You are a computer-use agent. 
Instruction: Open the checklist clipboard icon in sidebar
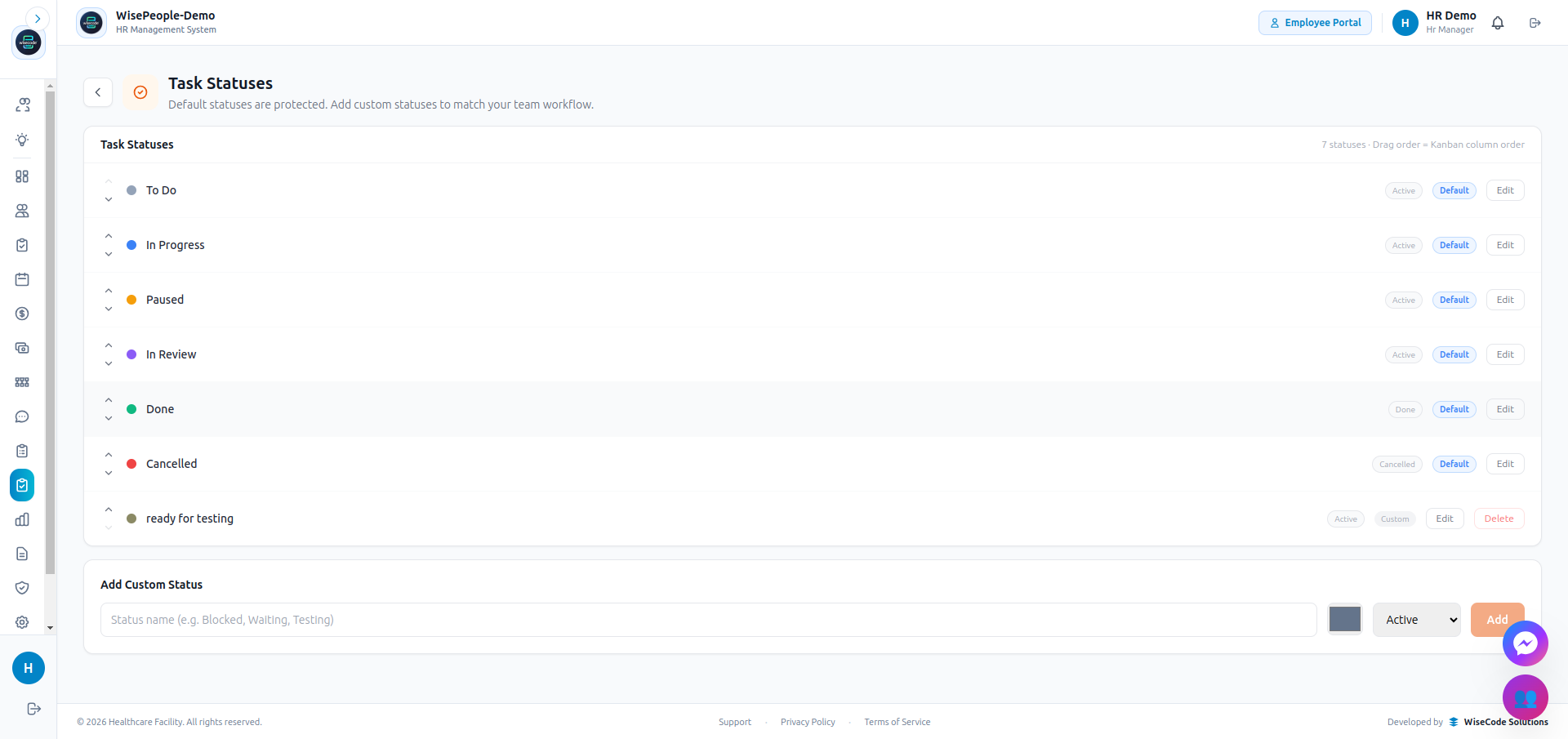click(22, 451)
